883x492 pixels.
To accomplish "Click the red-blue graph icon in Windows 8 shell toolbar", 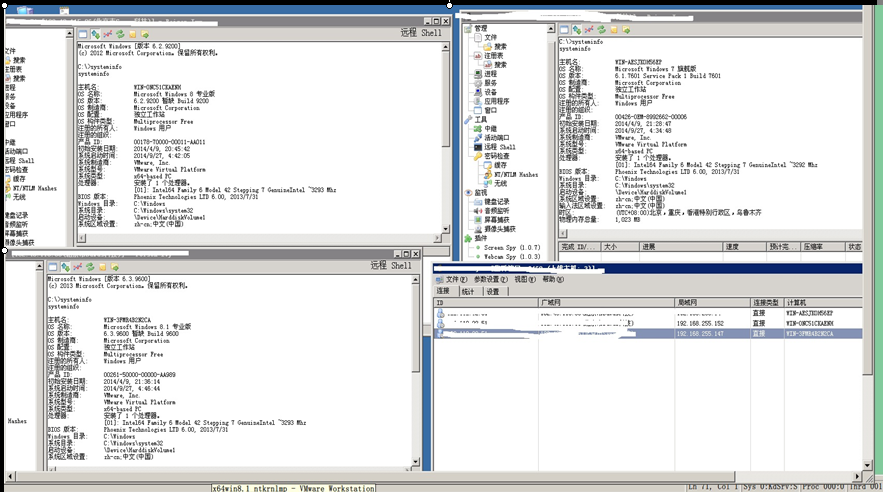I will (x=108, y=34).
